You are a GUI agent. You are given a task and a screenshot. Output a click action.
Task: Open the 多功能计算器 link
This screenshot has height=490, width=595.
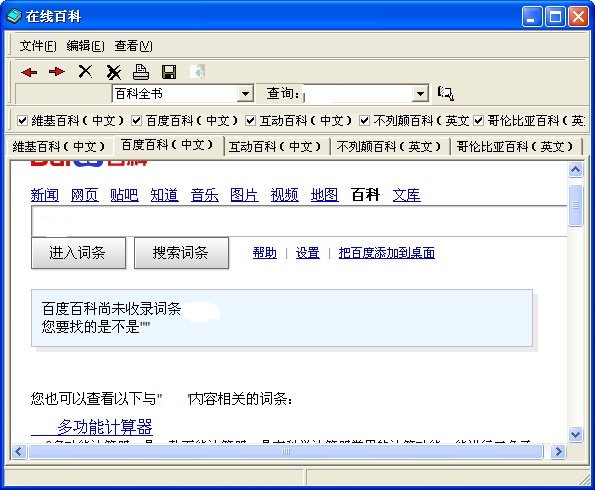click(x=105, y=427)
